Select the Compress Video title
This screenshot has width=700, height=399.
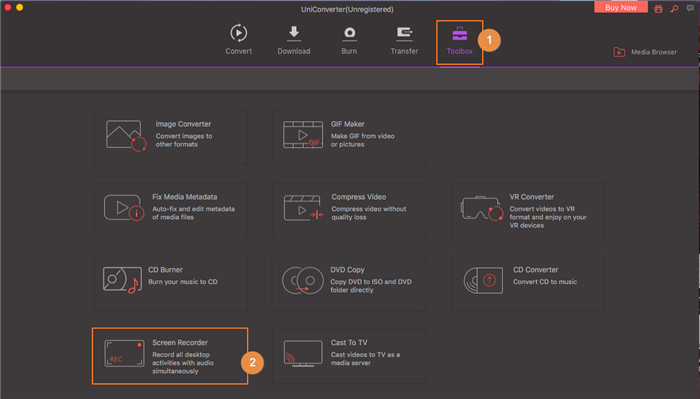358,197
